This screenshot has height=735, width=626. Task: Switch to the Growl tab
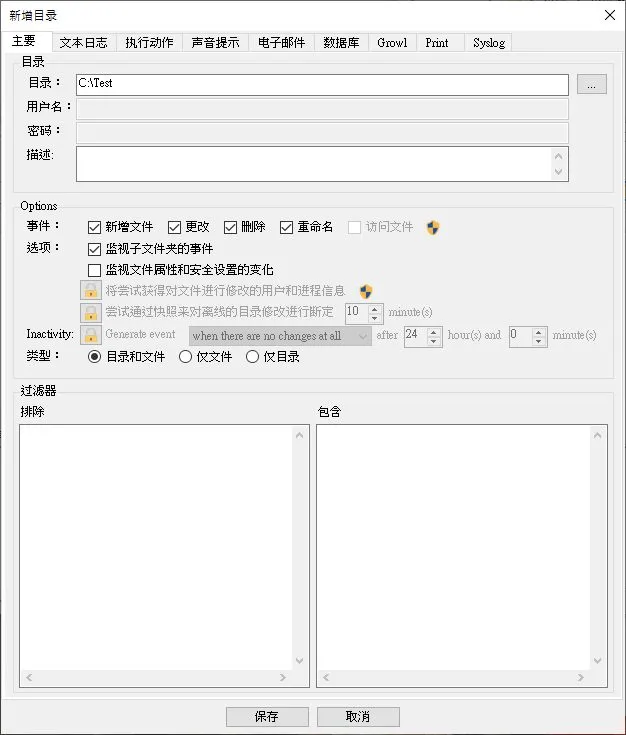pos(392,43)
